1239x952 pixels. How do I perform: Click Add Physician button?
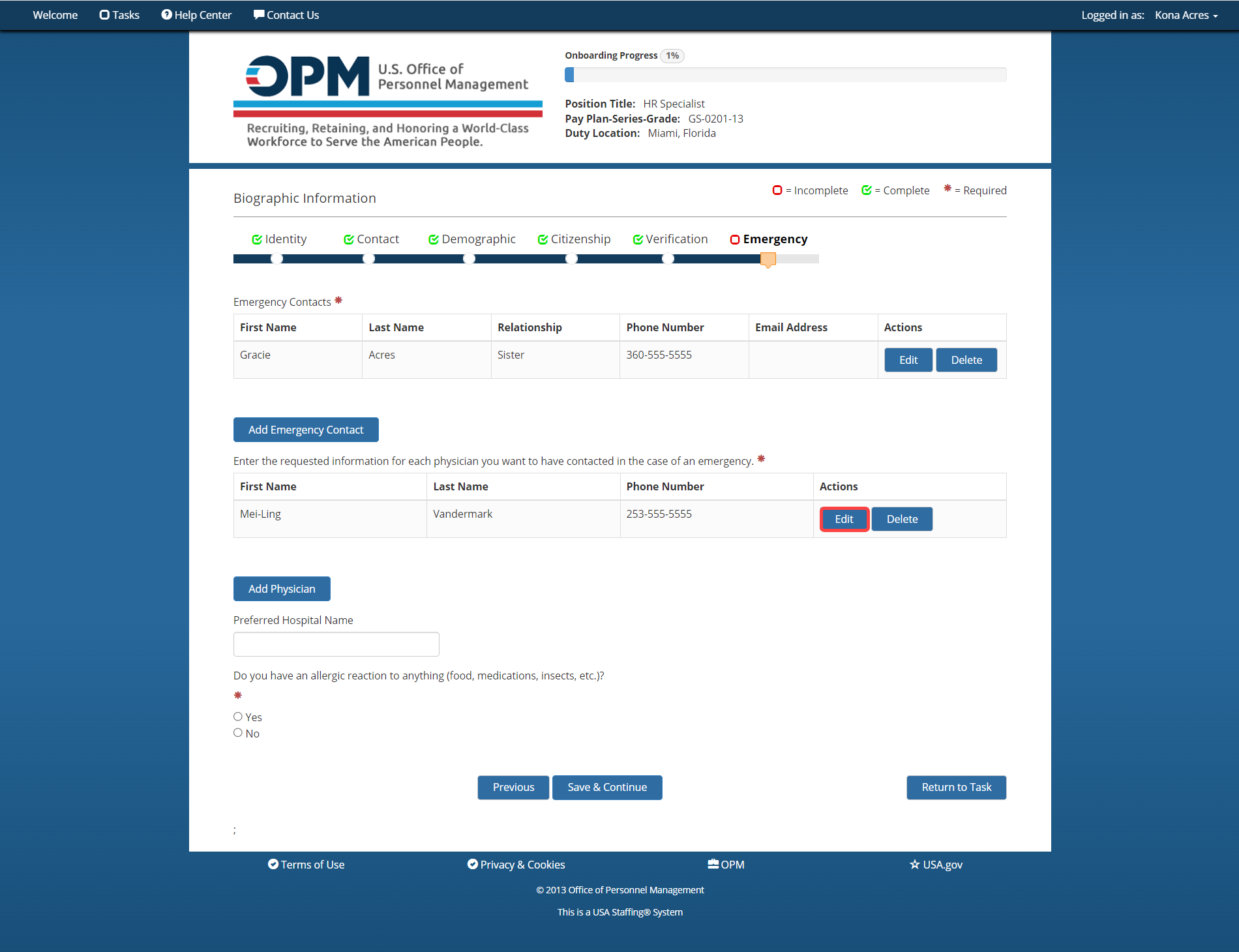point(282,589)
